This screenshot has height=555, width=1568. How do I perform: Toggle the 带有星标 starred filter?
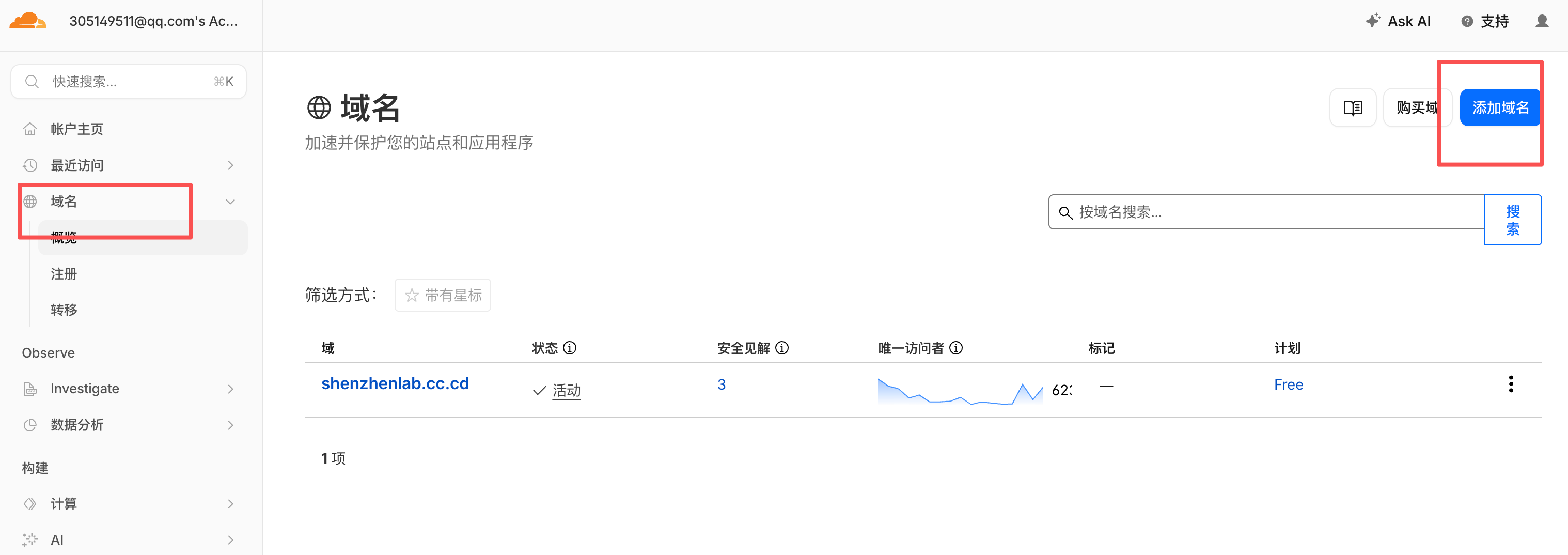pyautogui.click(x=443, y=296)
